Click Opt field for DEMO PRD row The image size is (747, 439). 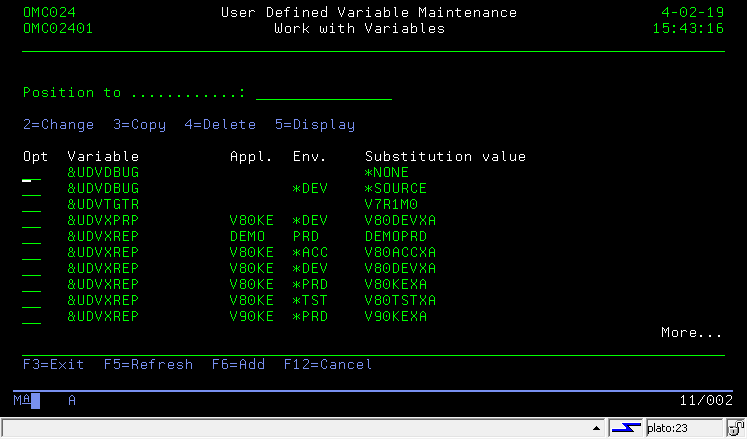(x=32, y=237)
